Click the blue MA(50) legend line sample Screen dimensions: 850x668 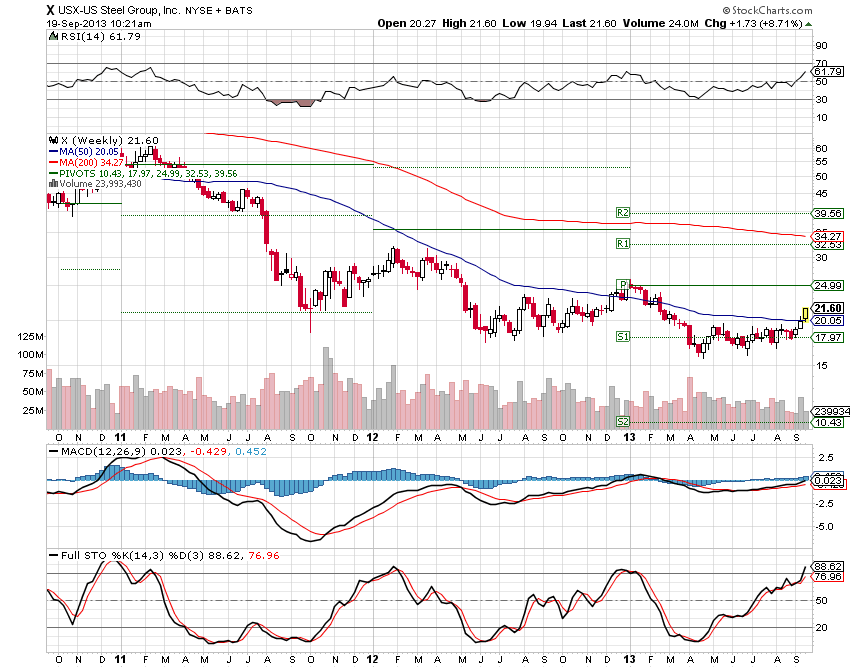(54, 152)
